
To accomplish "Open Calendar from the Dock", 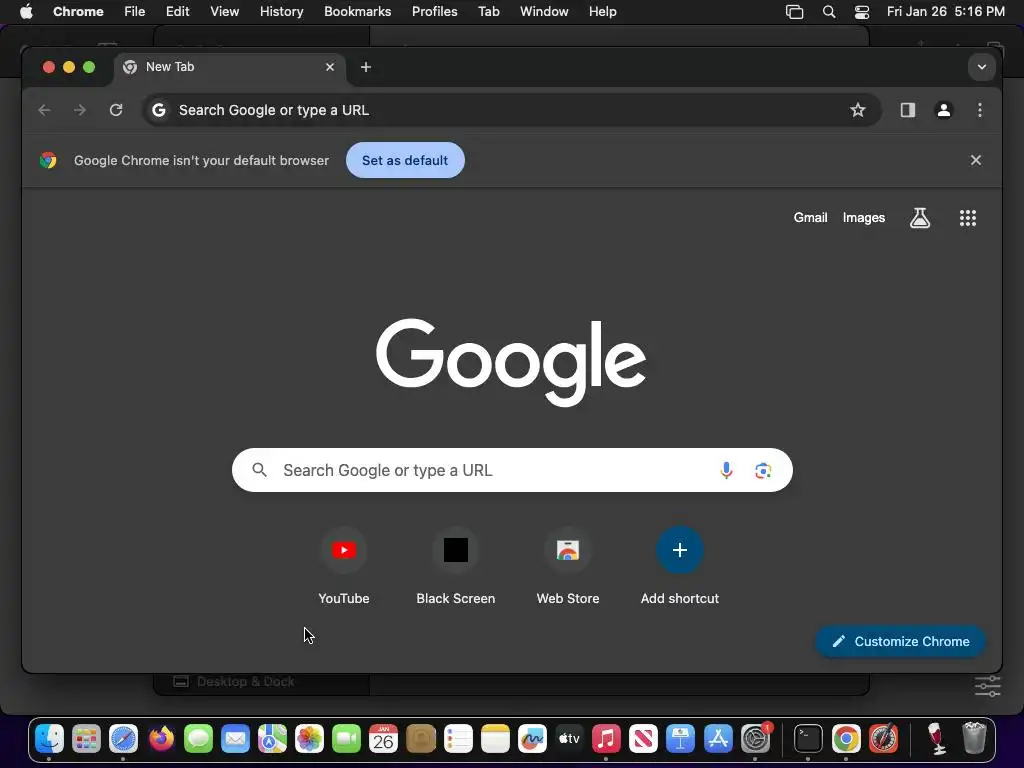I will 383,739.
